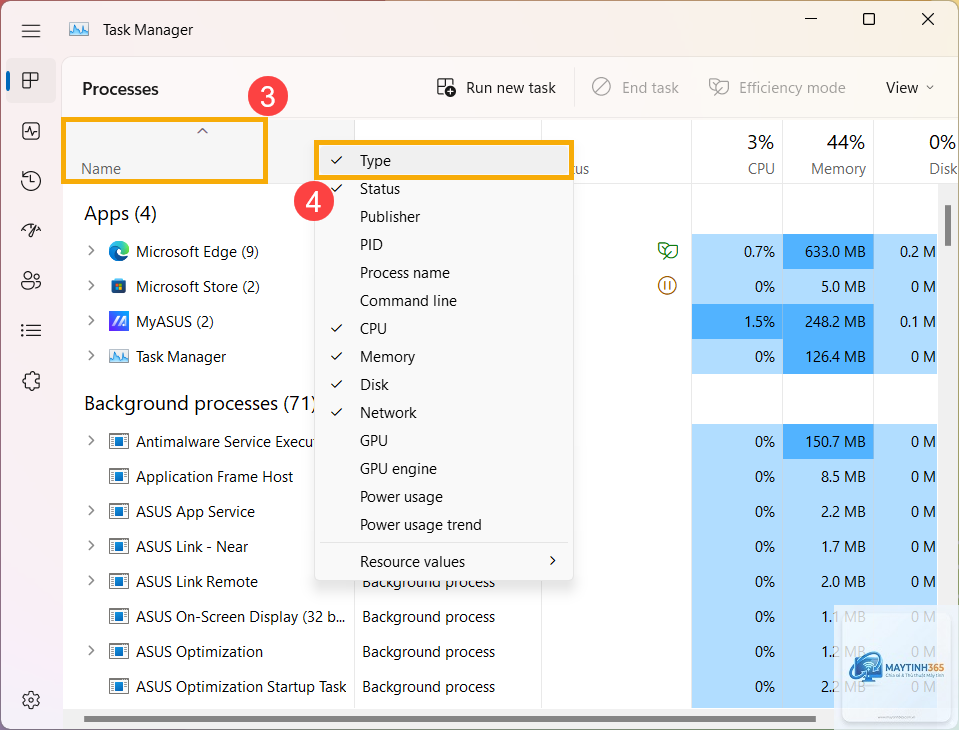Screen dimensions: 959x730
Task: Uncheck the CPU column option
Action: coord(444,328)
